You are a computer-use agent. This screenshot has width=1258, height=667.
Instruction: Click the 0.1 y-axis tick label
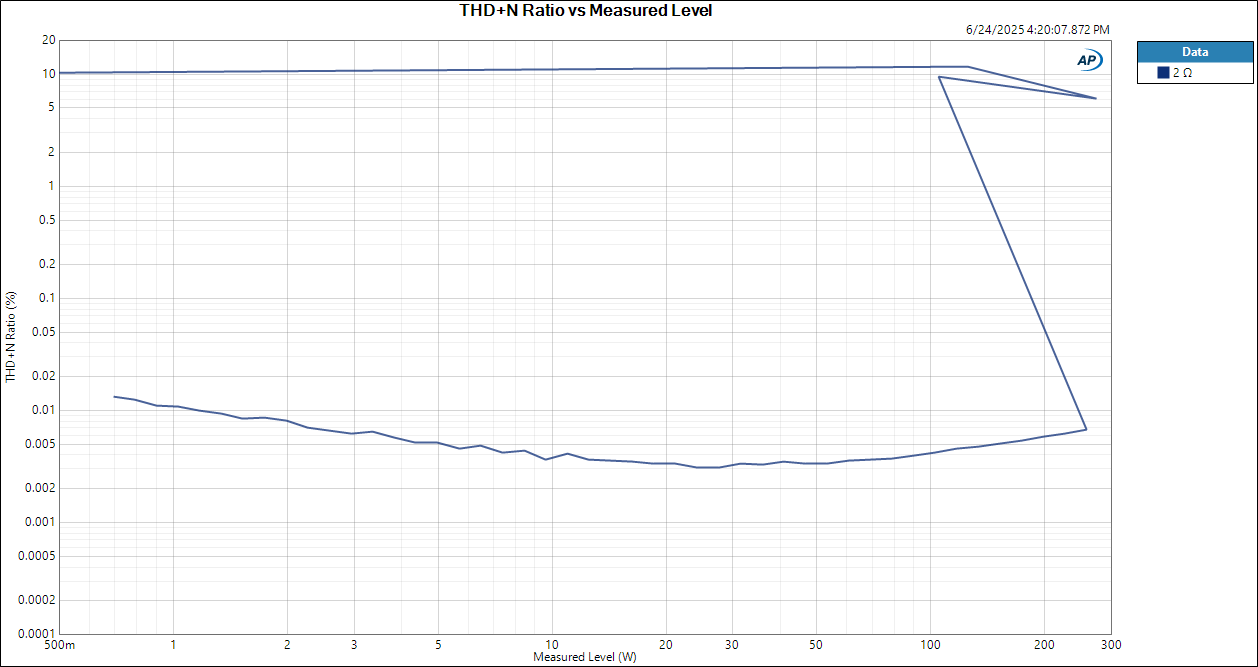click(47, 298)
